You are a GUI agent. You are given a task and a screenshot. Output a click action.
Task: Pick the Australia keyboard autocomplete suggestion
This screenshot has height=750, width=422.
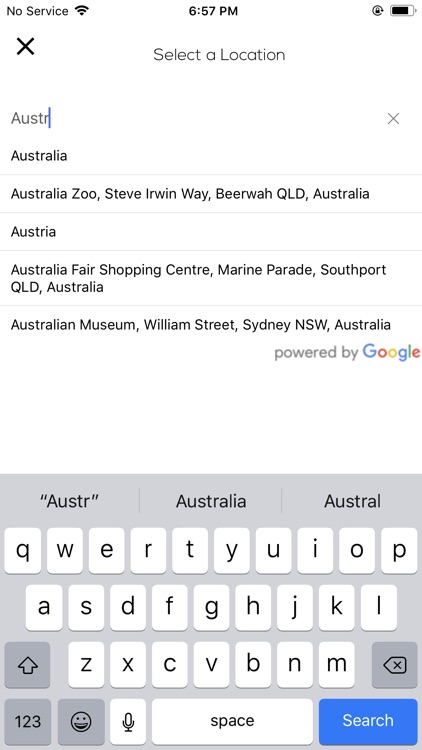click(x=211, y=501)
